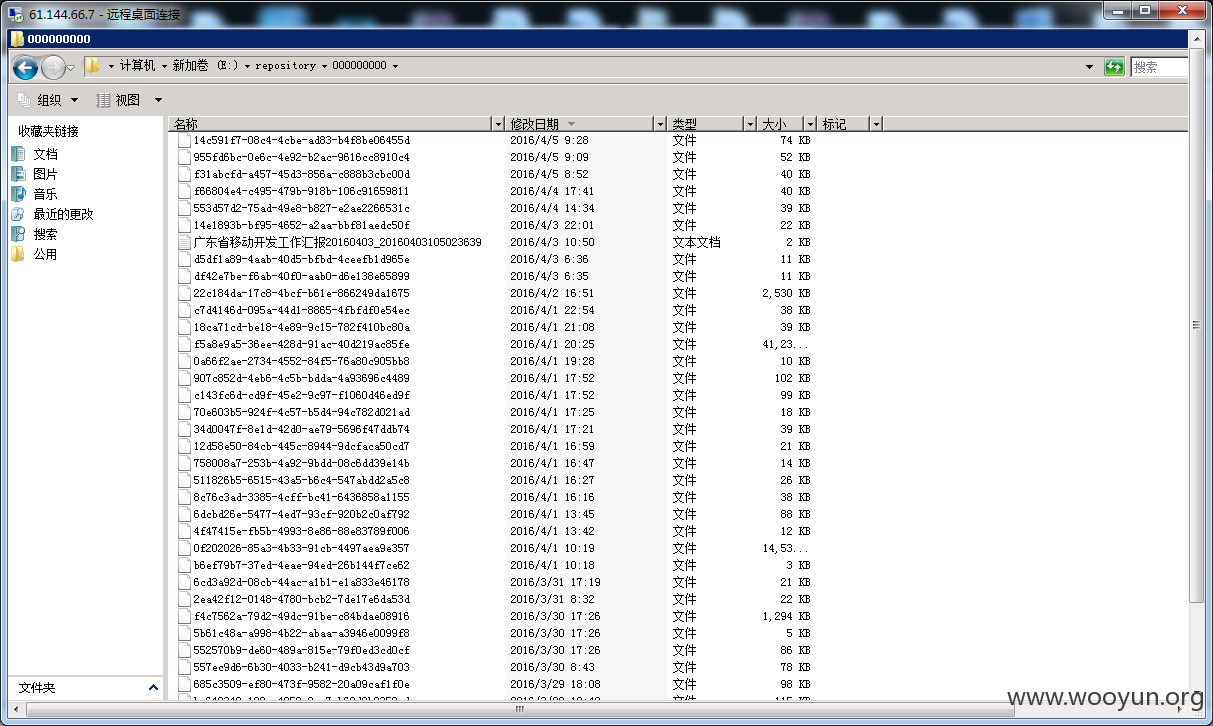Select the file icon of f31abcfd-a457-45d3-856a-c888b3cbc00d
Screen dimensions: 1213x726
tap(183, 174)
